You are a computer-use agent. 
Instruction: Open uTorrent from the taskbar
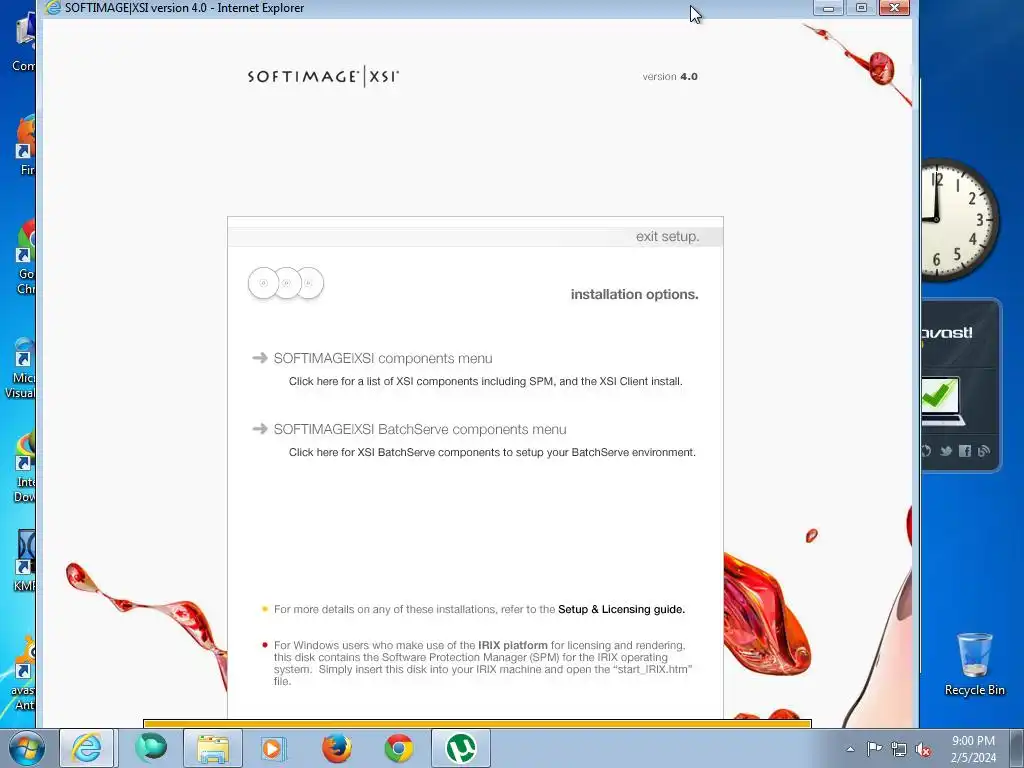pyautogui.click(x=461, y=748)
